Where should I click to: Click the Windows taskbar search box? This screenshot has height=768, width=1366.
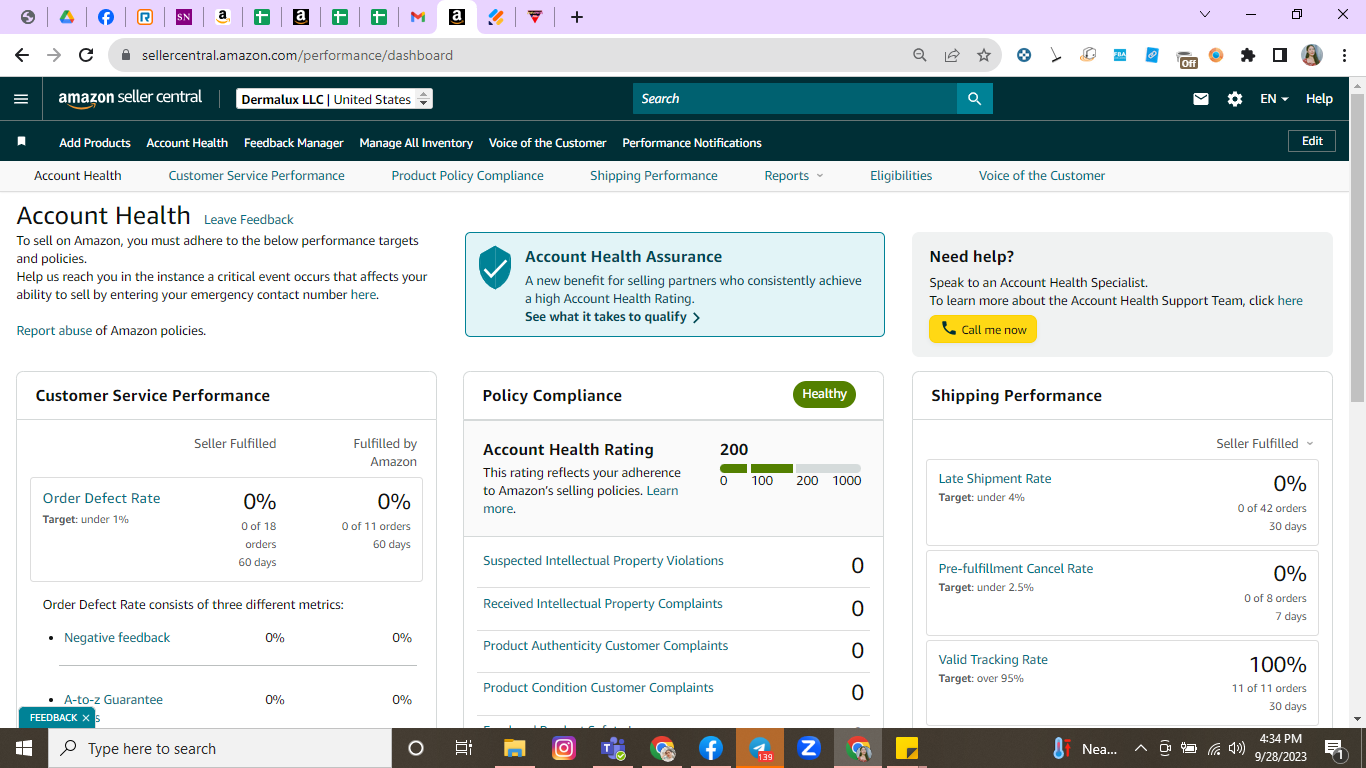[x=220, y=748]
